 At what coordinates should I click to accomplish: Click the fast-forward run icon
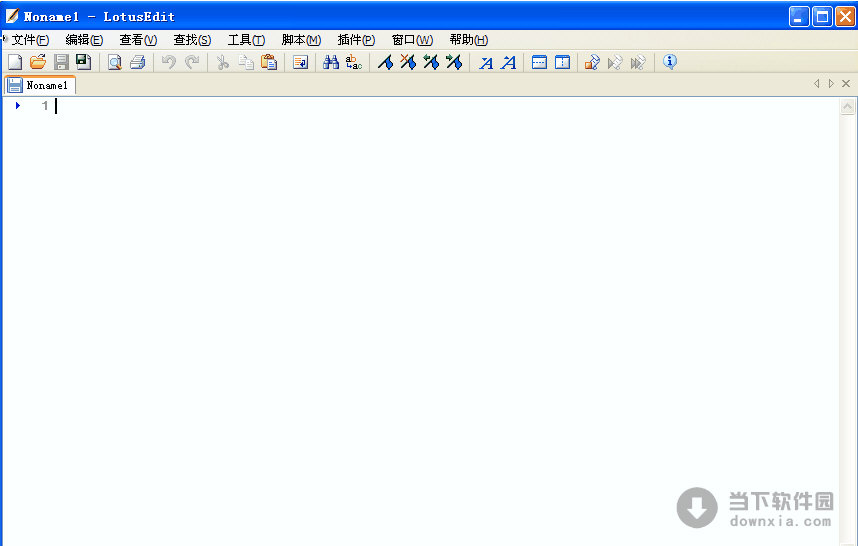[638, 62]
